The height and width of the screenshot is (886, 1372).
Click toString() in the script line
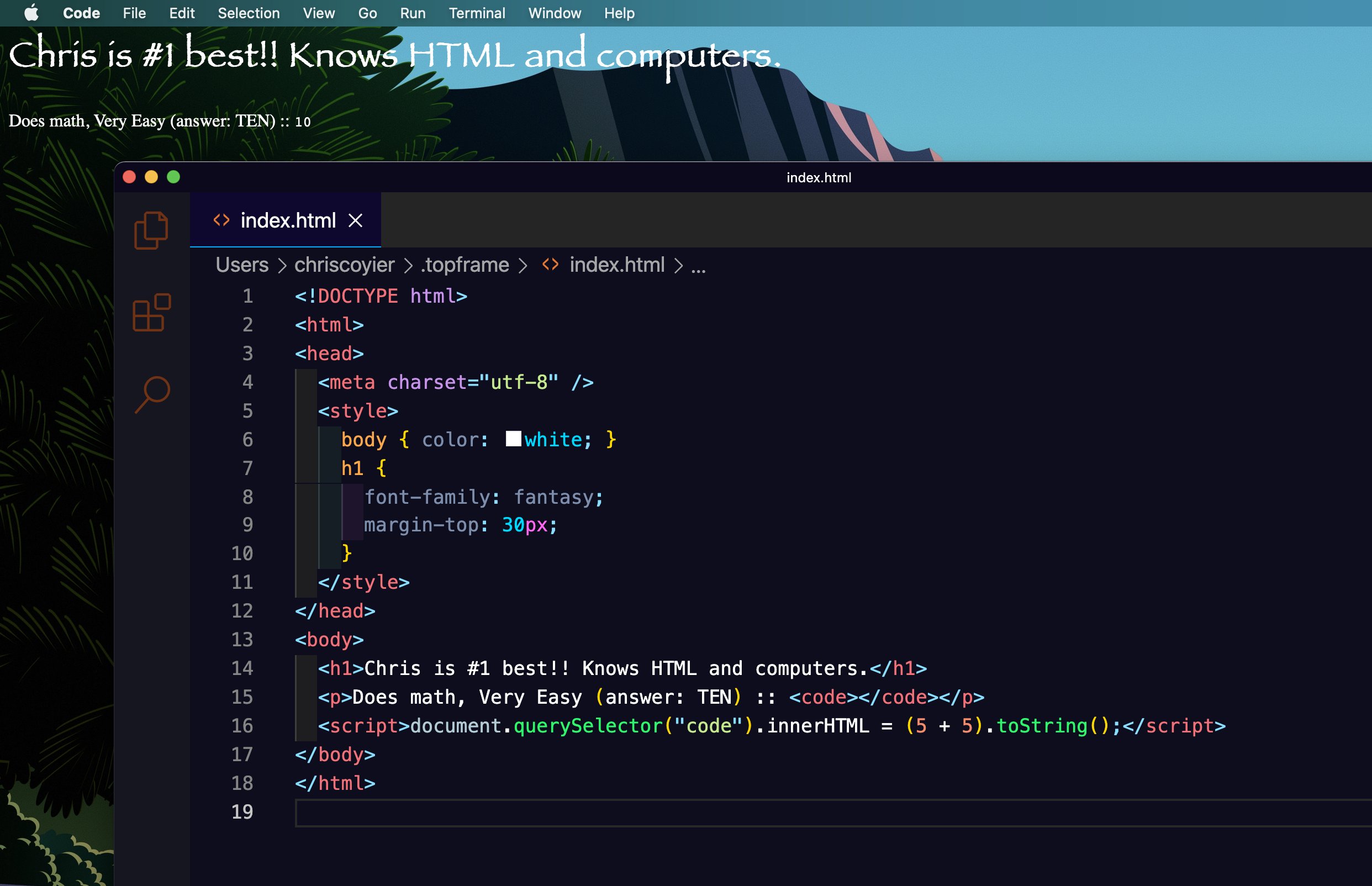tap(1053, 726)
